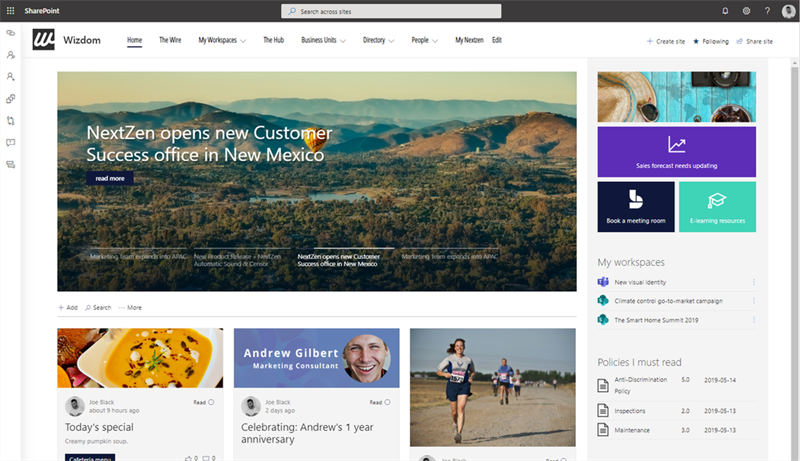Open user profile avatar
The height and width of the screenshot is (461, 800).
[x=789, y=11]
